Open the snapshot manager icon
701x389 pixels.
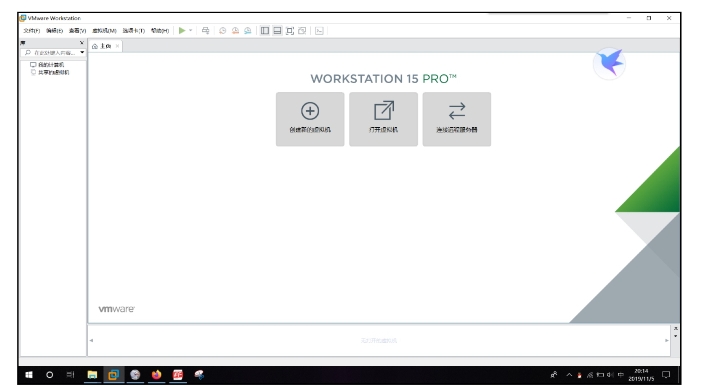[x=247, y=30]
